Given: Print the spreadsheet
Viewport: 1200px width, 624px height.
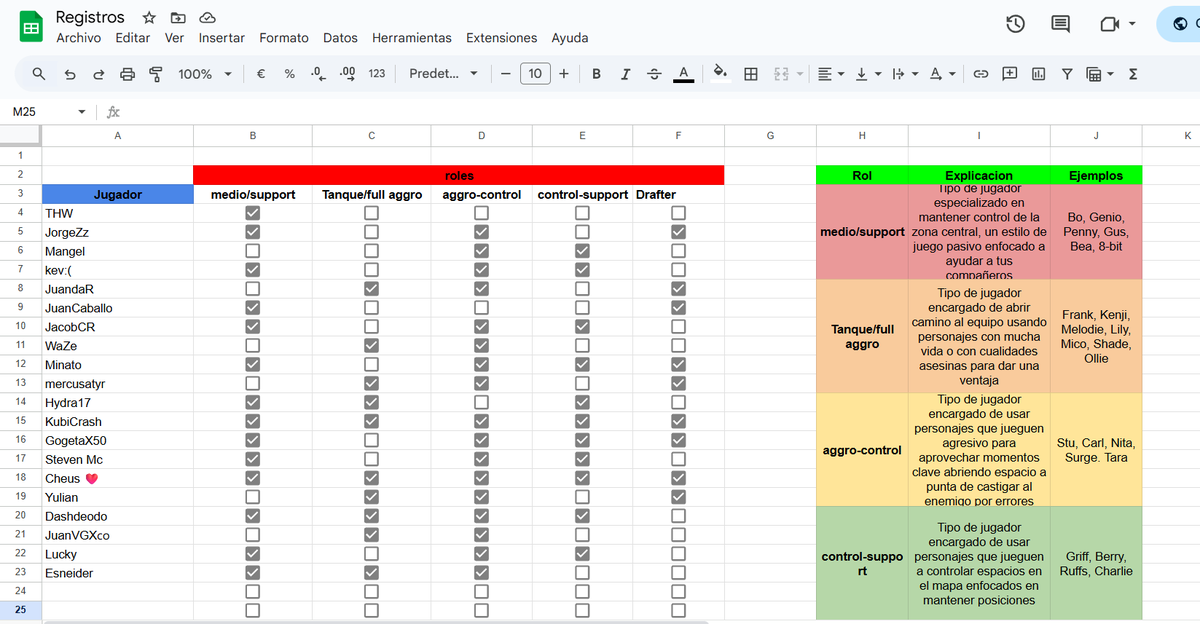Looking at the screenshot, I should pos(127,74).
